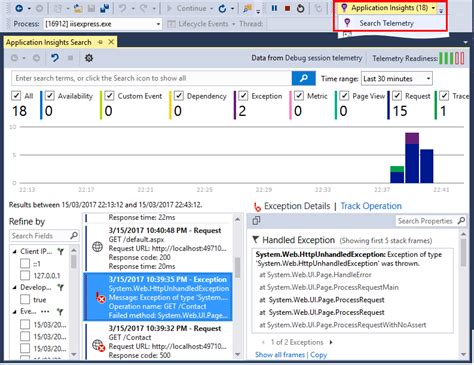Open the Continue button dropdown arrow
This screenshot has width=474, height=365.
point(212,9)
